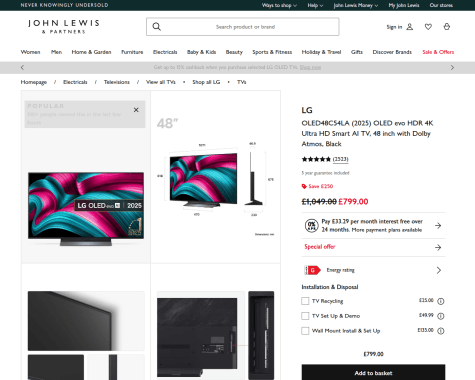475x380 pixels.
Task: Open the 48-inch dimensions diagram image
Action: tap(216, 177)
